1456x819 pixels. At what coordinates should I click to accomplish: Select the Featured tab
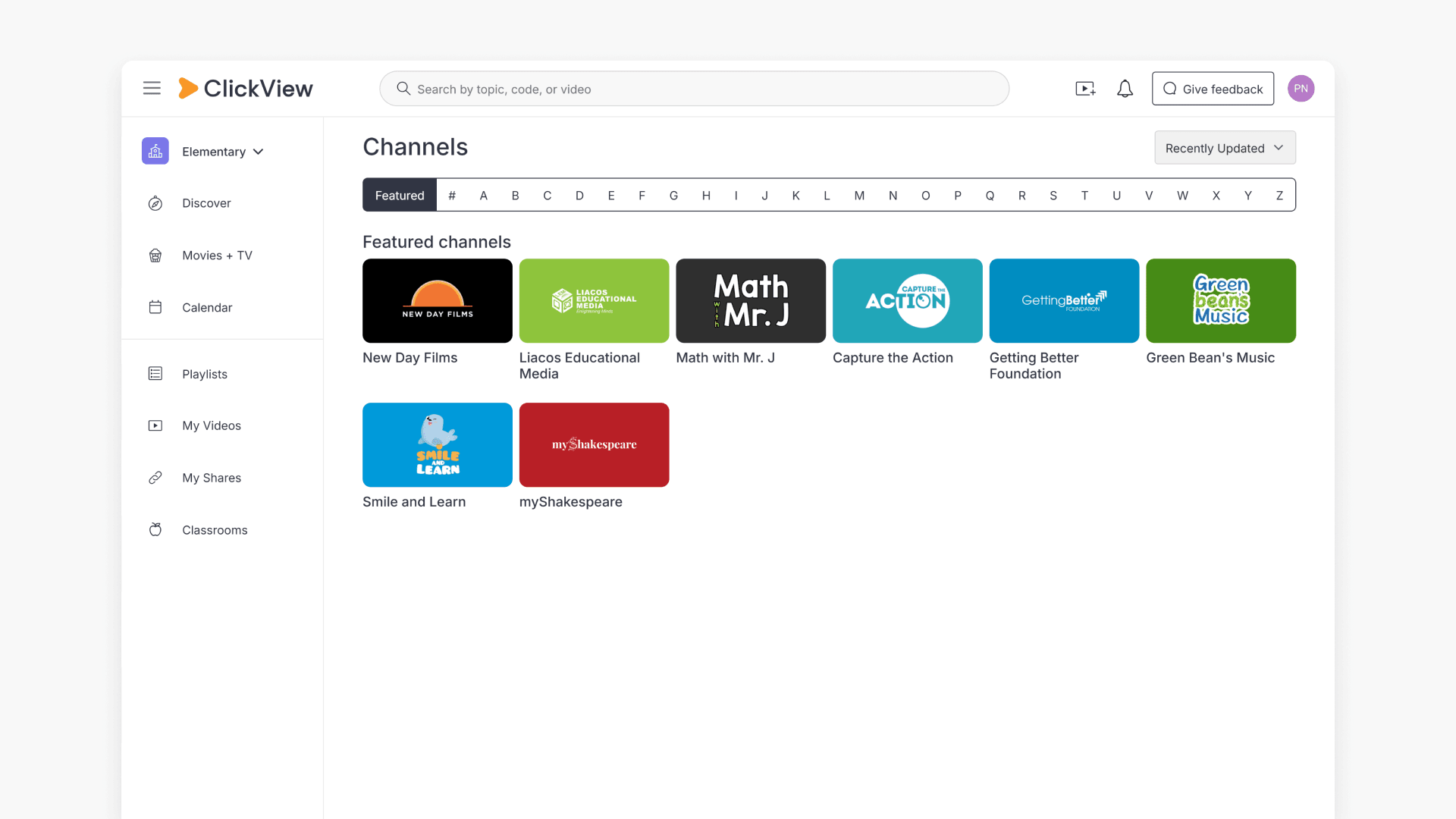click(400, 195)
